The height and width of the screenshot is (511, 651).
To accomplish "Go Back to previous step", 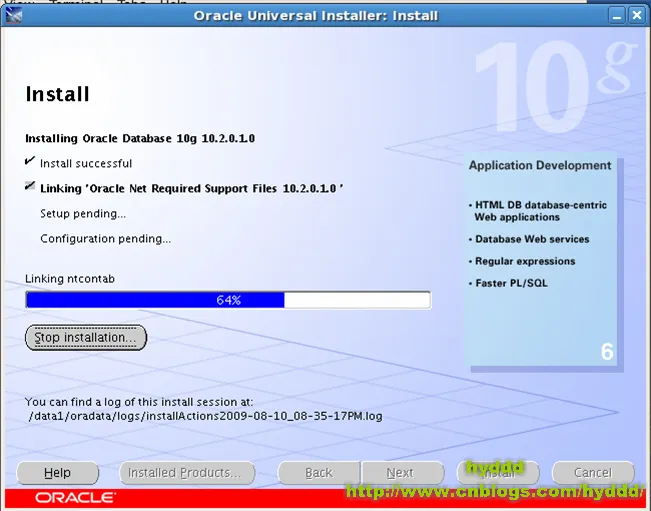I will pyautogui.click(x=319, y=473).
